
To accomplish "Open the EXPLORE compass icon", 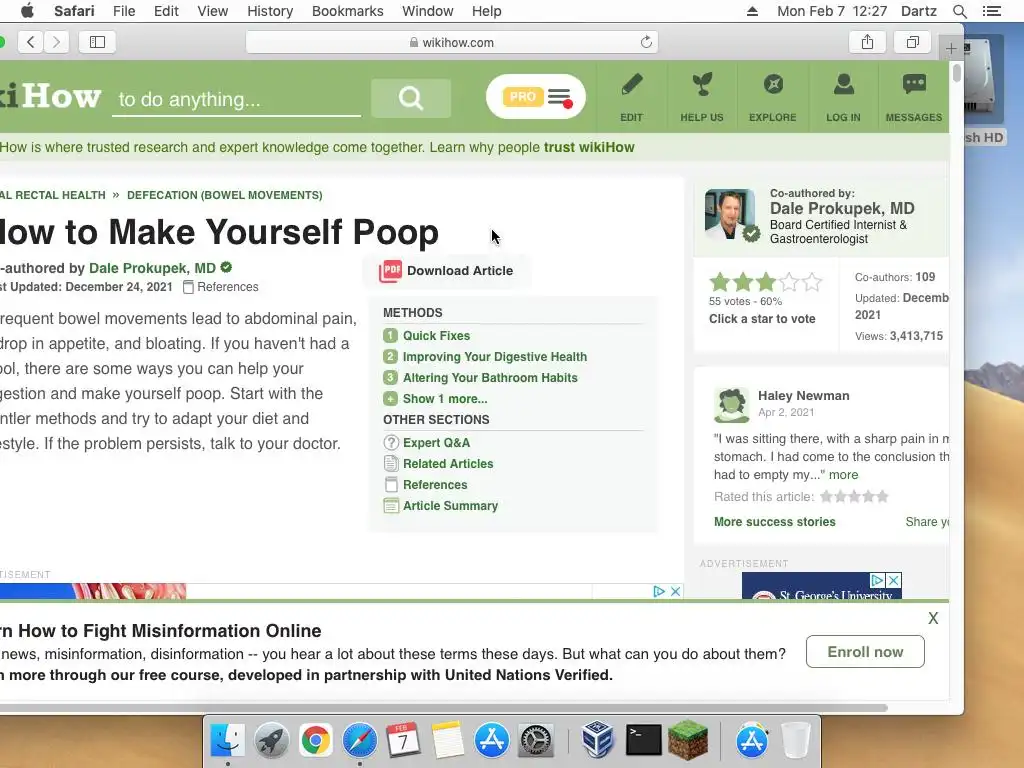I will click(773, 84).
